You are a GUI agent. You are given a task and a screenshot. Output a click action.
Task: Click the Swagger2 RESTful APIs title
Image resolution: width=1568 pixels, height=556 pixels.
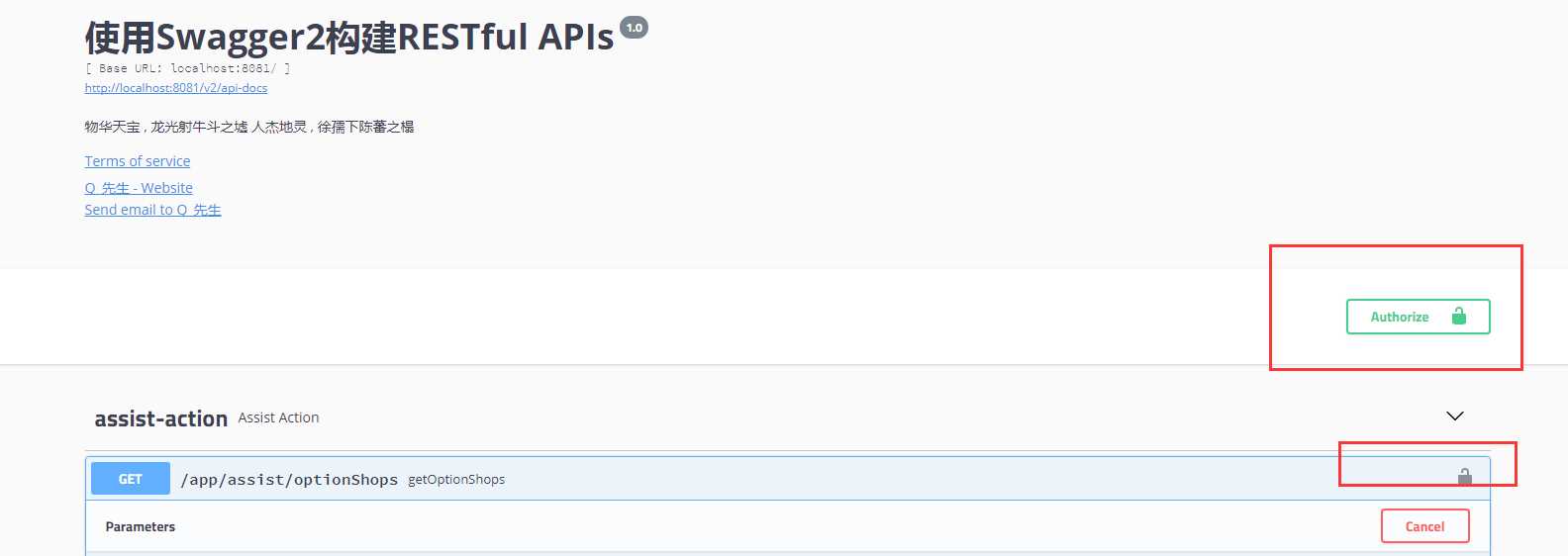[349, 38]
